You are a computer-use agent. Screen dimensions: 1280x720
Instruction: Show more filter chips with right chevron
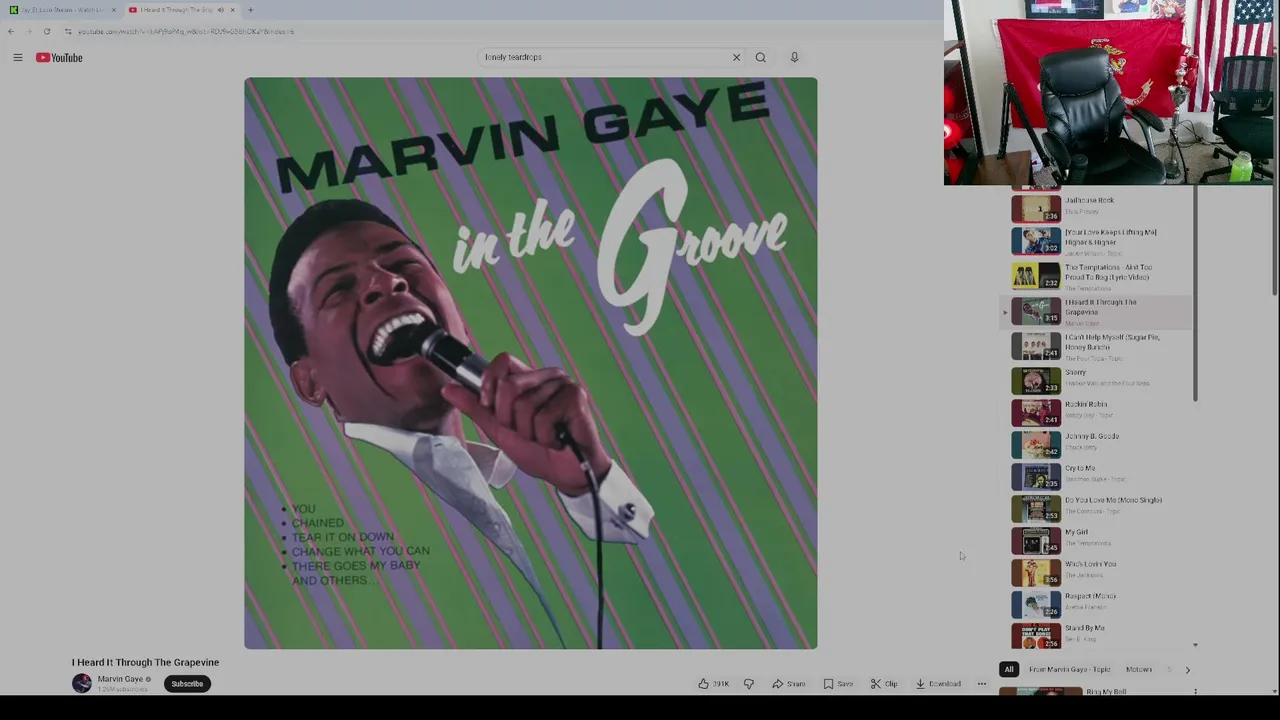(x=1187, y=670)
